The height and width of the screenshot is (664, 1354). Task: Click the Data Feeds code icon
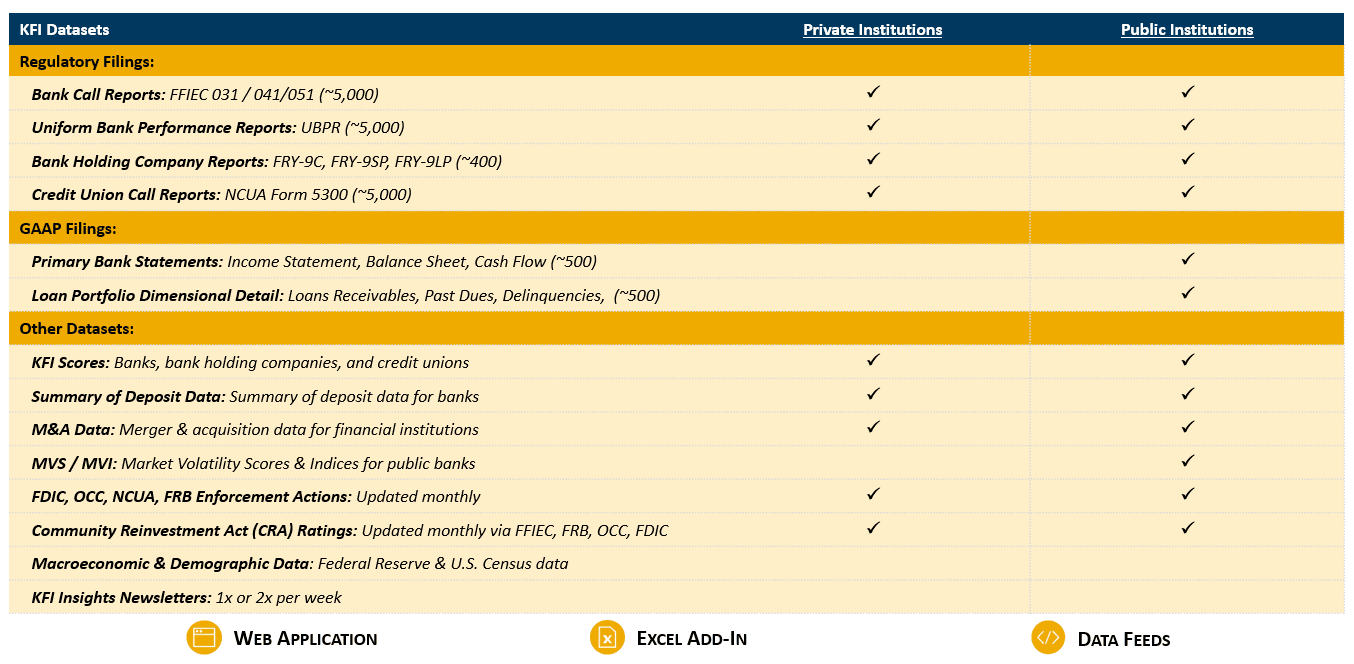click(1048, 638)
